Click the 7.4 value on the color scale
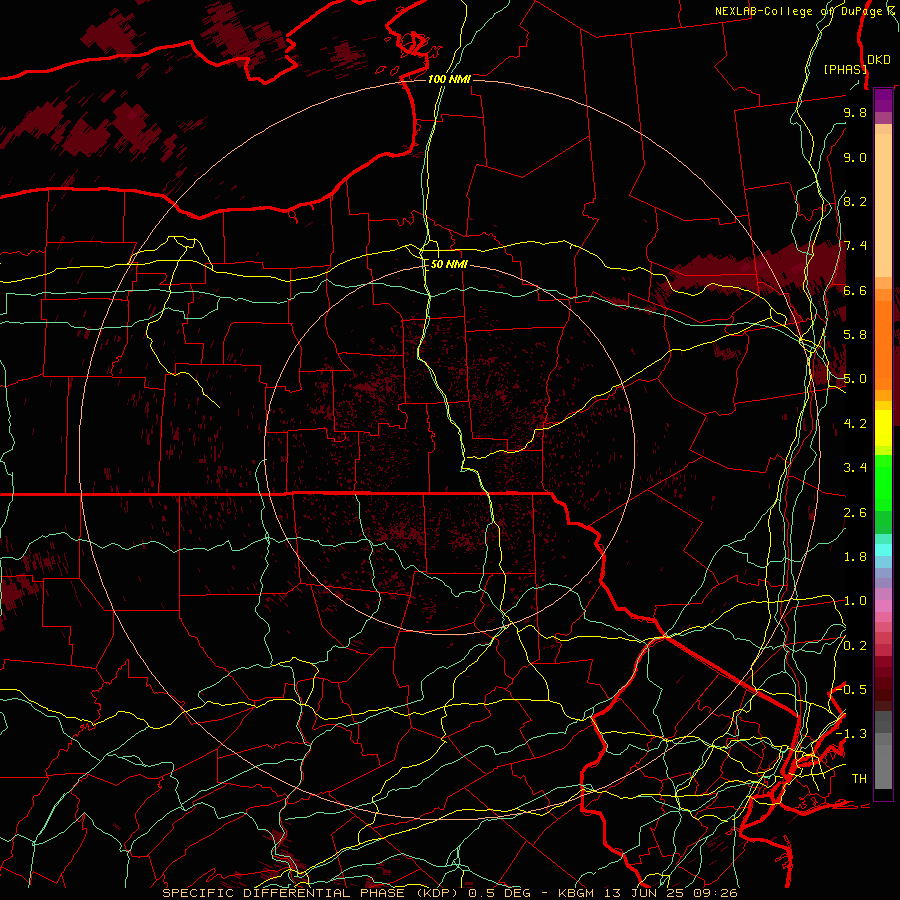Image resolution: width=900 pixels, height=900 pixels. coord(855,246)
